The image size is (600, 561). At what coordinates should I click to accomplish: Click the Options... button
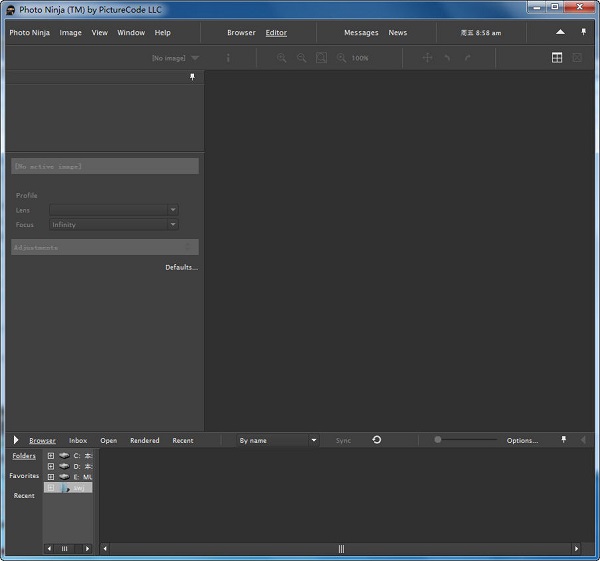coord(522,440)
